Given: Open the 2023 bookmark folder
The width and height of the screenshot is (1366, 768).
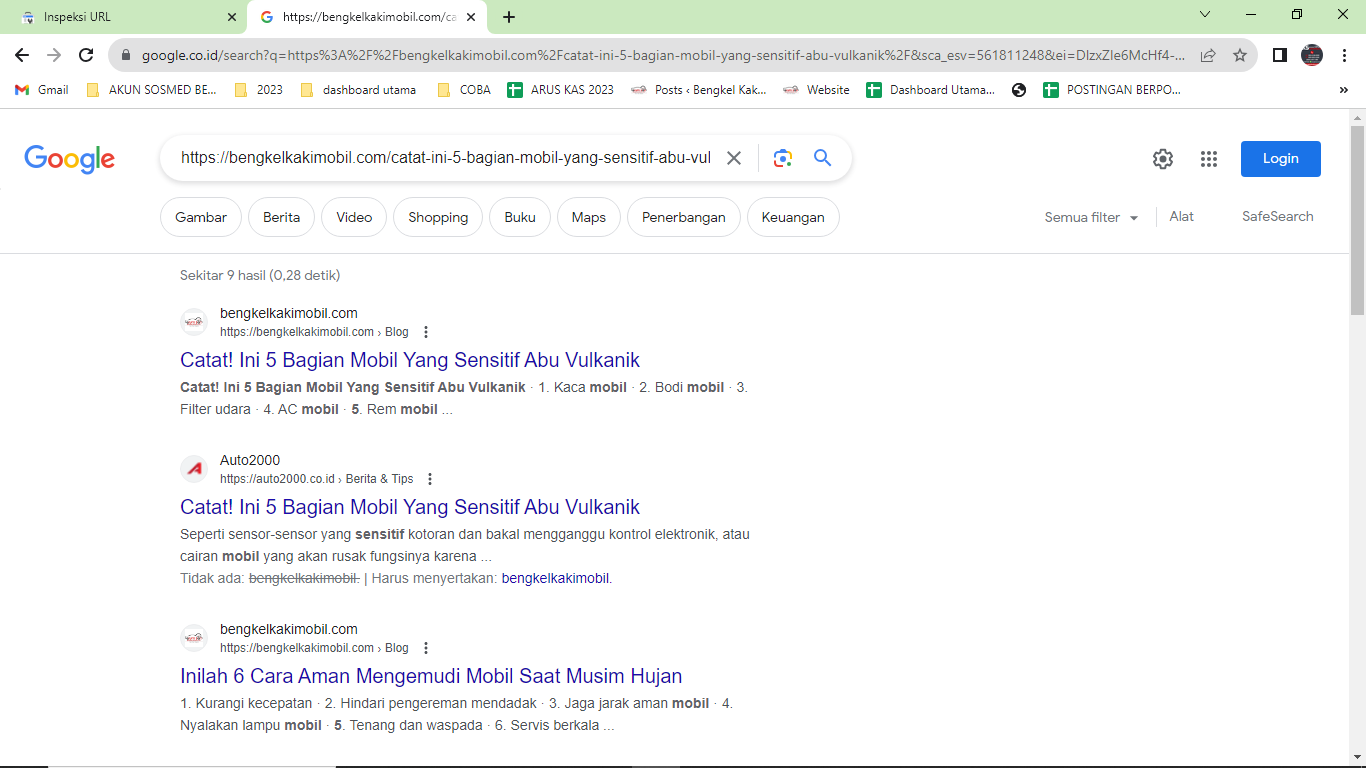Looking at the screenshot, I should (259, 90).
